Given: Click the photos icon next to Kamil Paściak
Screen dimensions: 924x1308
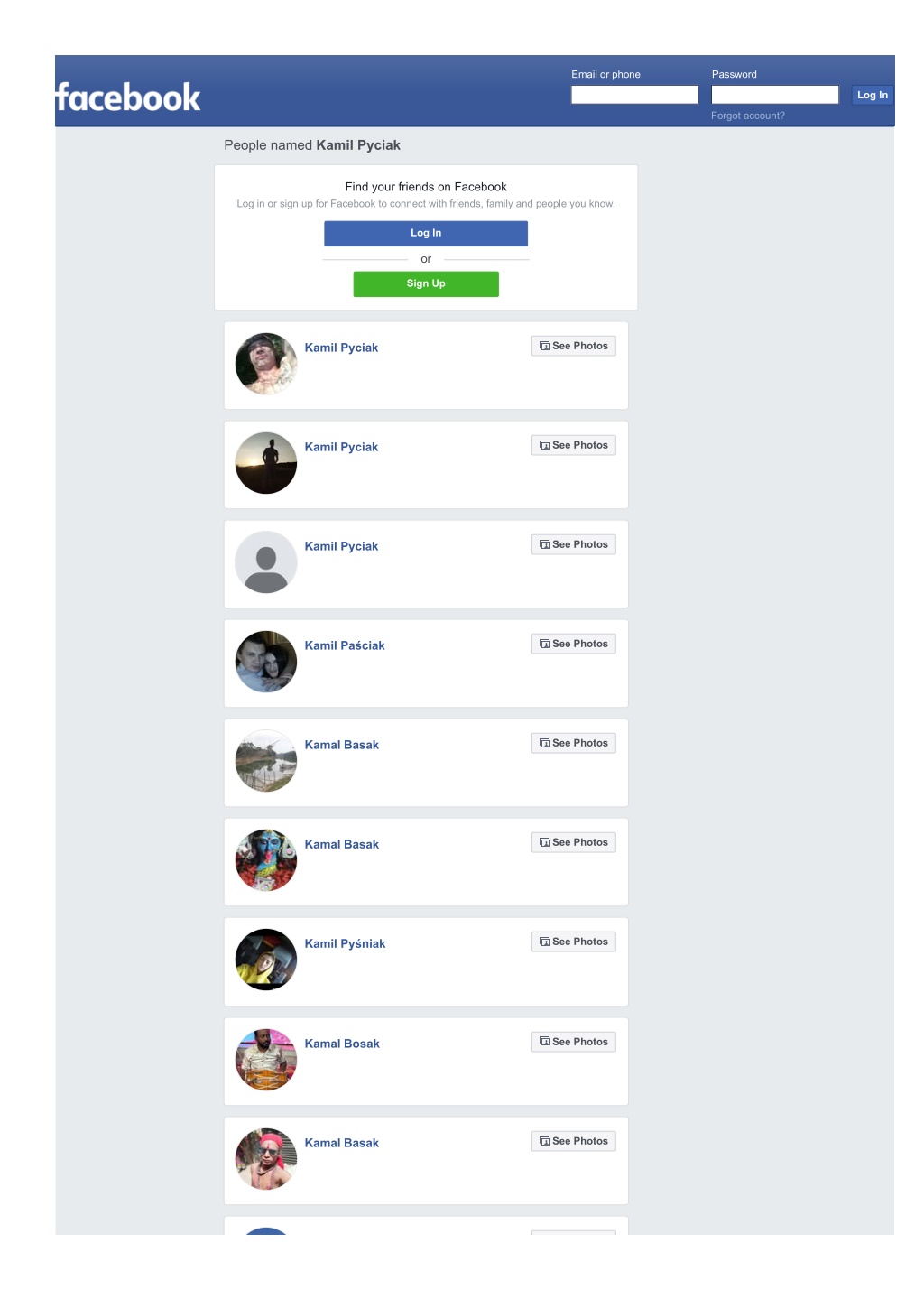Looking at the screenshot, I should (544, 644).
